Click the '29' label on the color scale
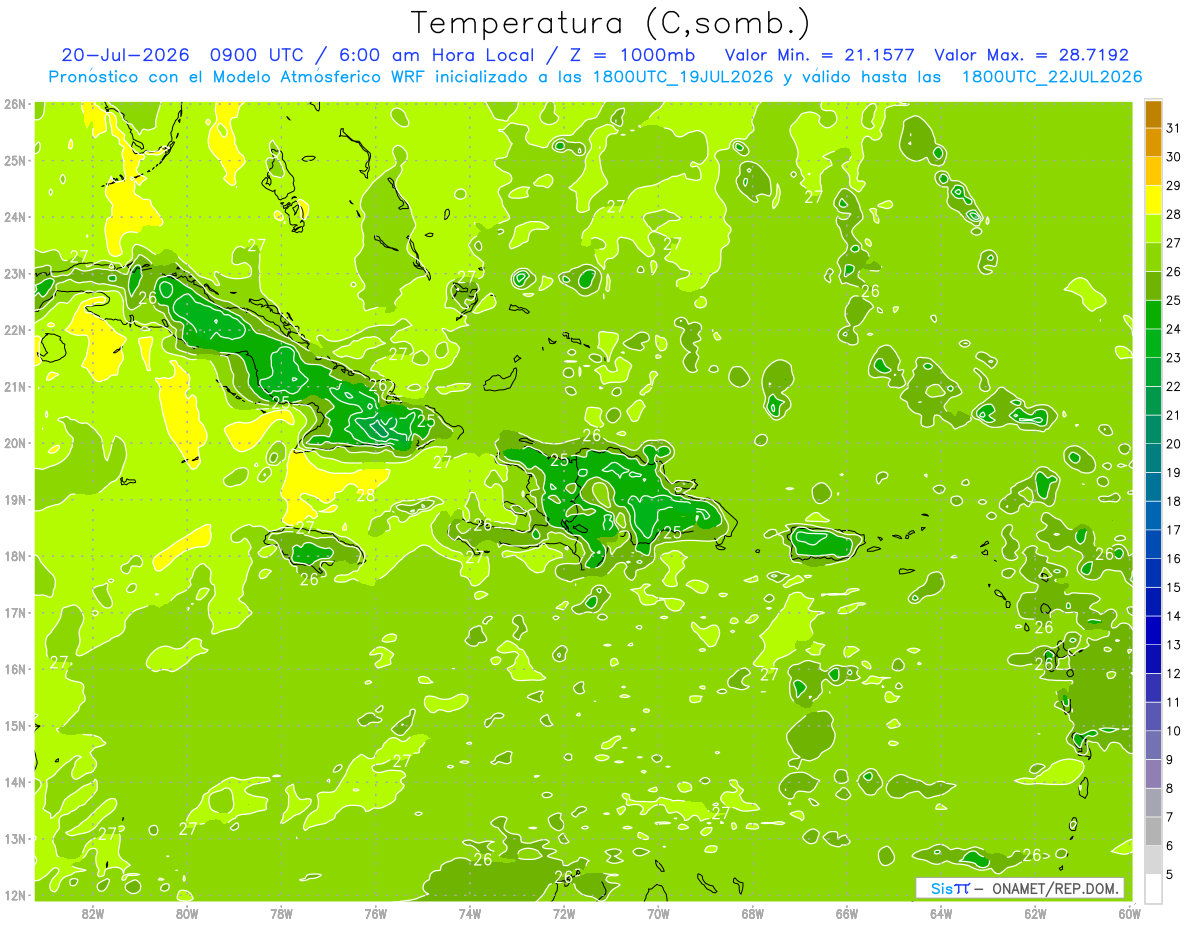1200x927 pixels. click(1174, 186)
